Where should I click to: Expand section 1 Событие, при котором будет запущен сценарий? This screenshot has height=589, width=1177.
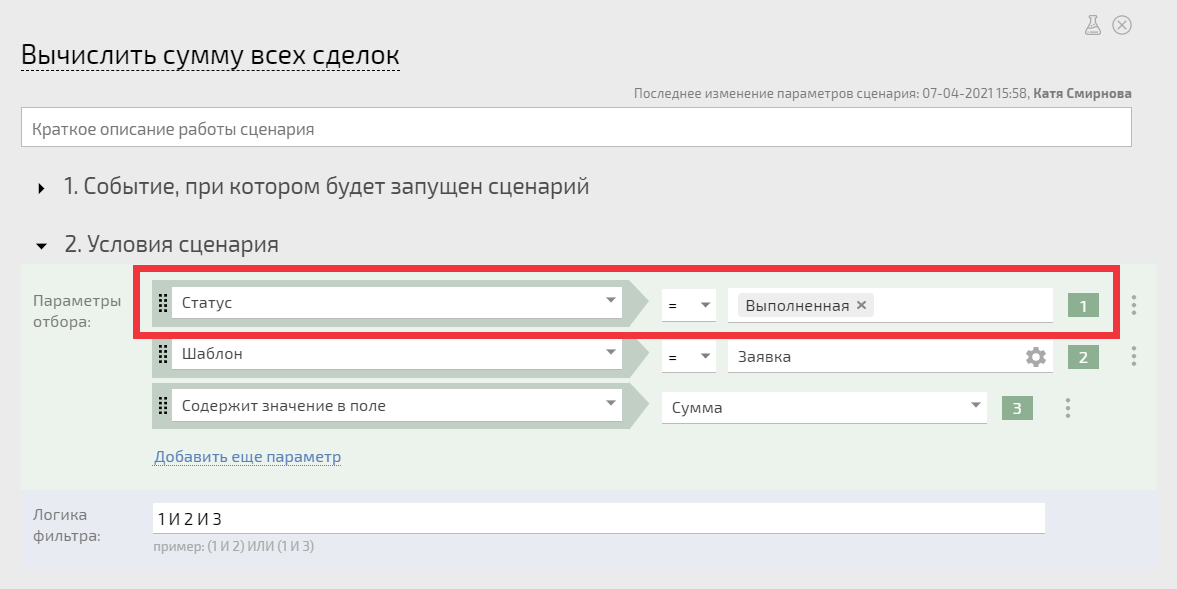(42, 188)
